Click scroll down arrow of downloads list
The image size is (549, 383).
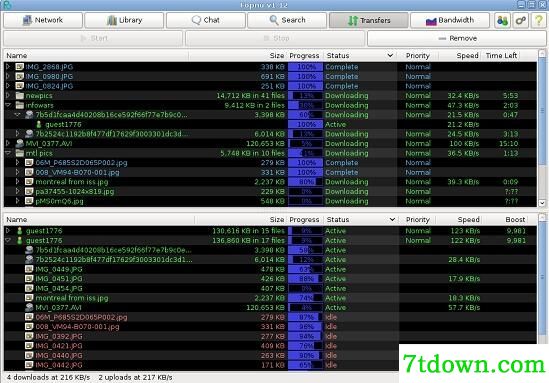542,203
